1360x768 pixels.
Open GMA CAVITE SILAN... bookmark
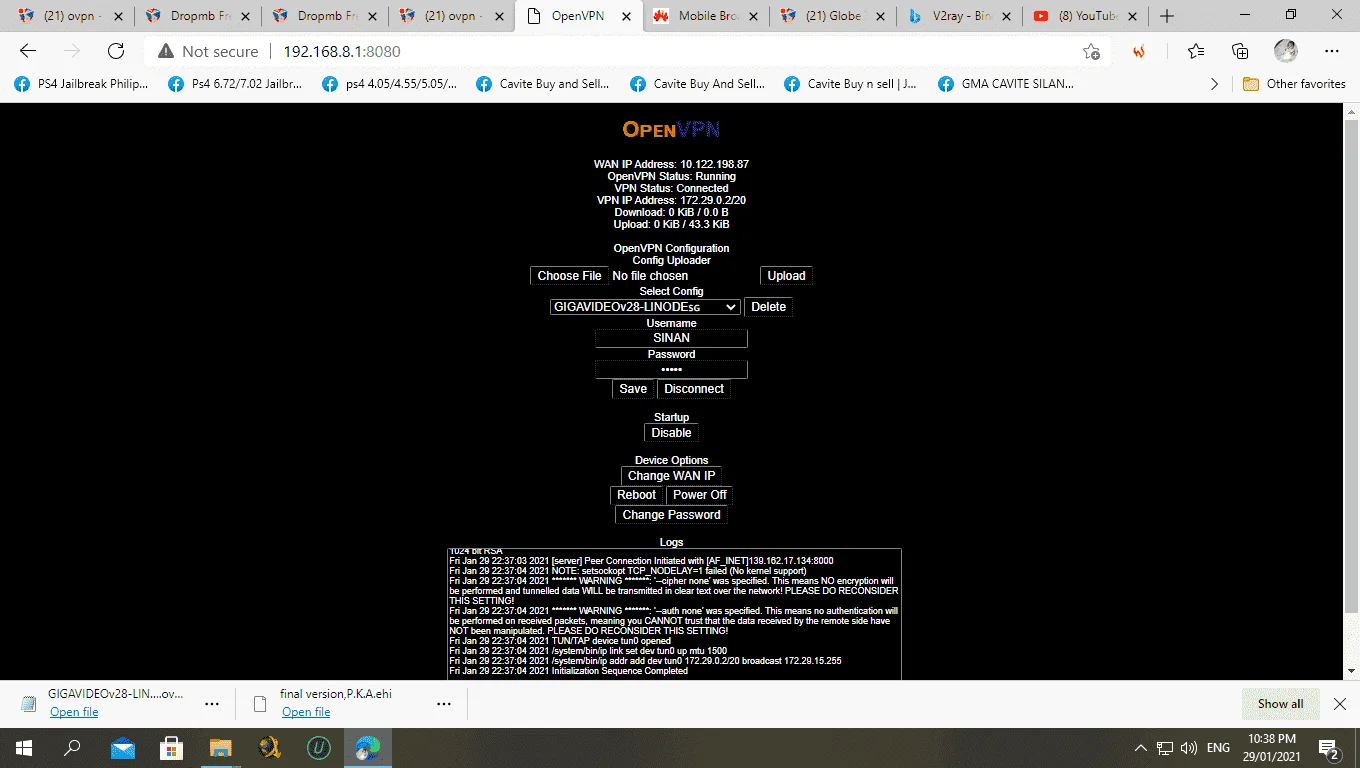tap(1006, 84)
